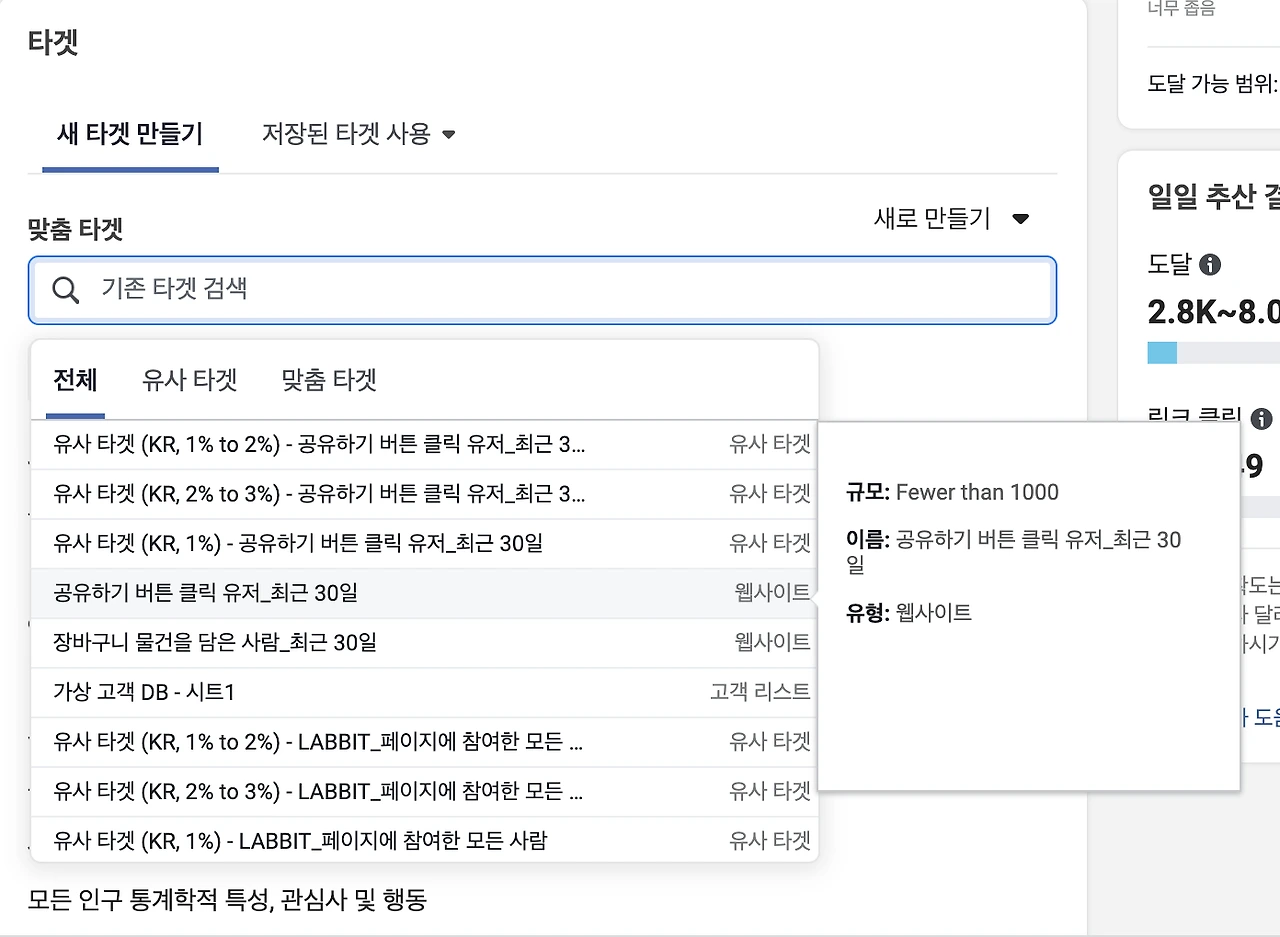Select 유사 타겟 (KR, 1%) - LABBIT_페이지에 참여한 모든 사람
The image size is (1280, 937).
click(x=300, y=841)
